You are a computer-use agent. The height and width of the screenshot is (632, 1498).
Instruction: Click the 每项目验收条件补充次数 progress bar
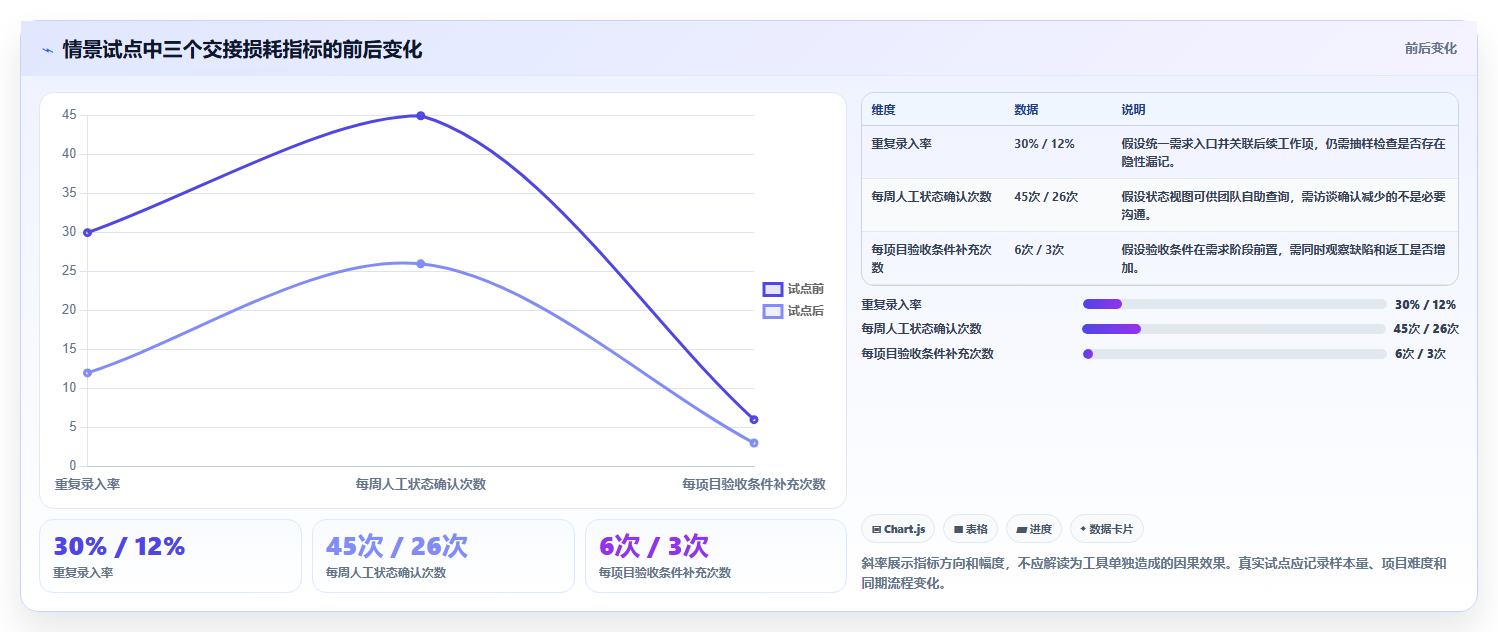tap(1235, 354)
